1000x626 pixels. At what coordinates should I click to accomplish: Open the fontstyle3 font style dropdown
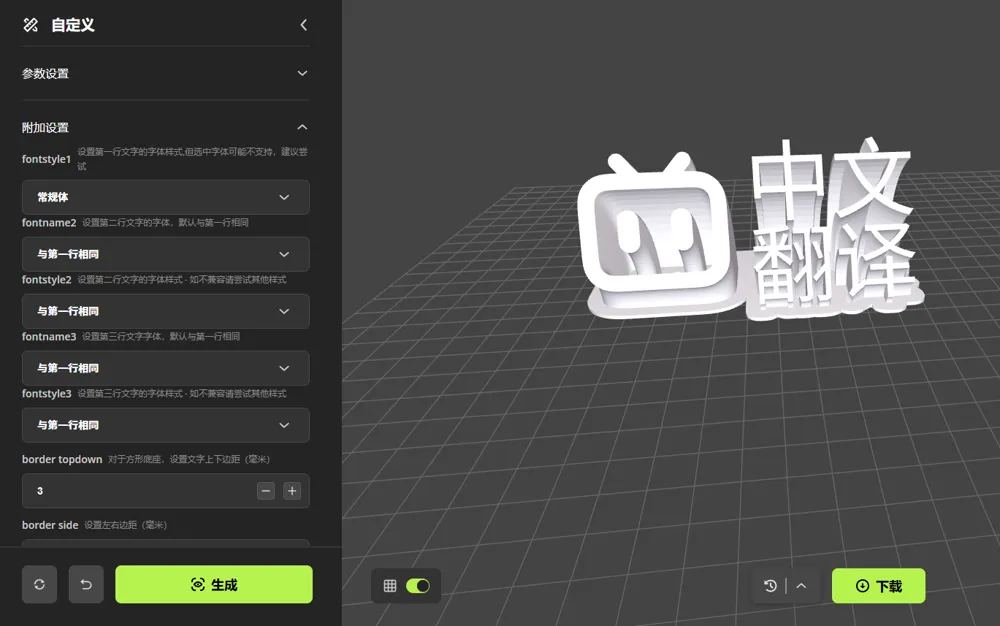tap(165, 425)
